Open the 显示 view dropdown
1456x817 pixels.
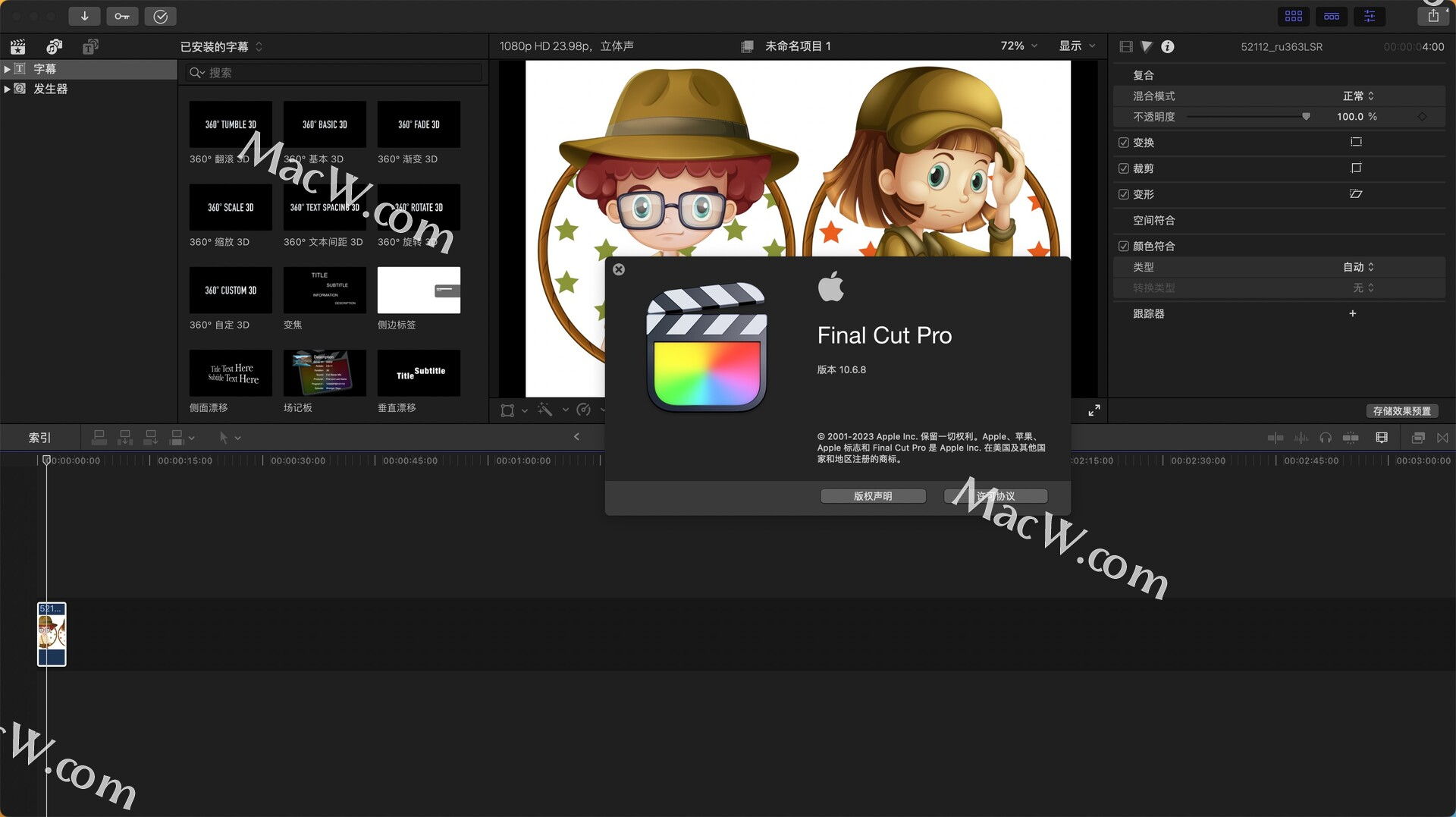(x=1077, y=46)
